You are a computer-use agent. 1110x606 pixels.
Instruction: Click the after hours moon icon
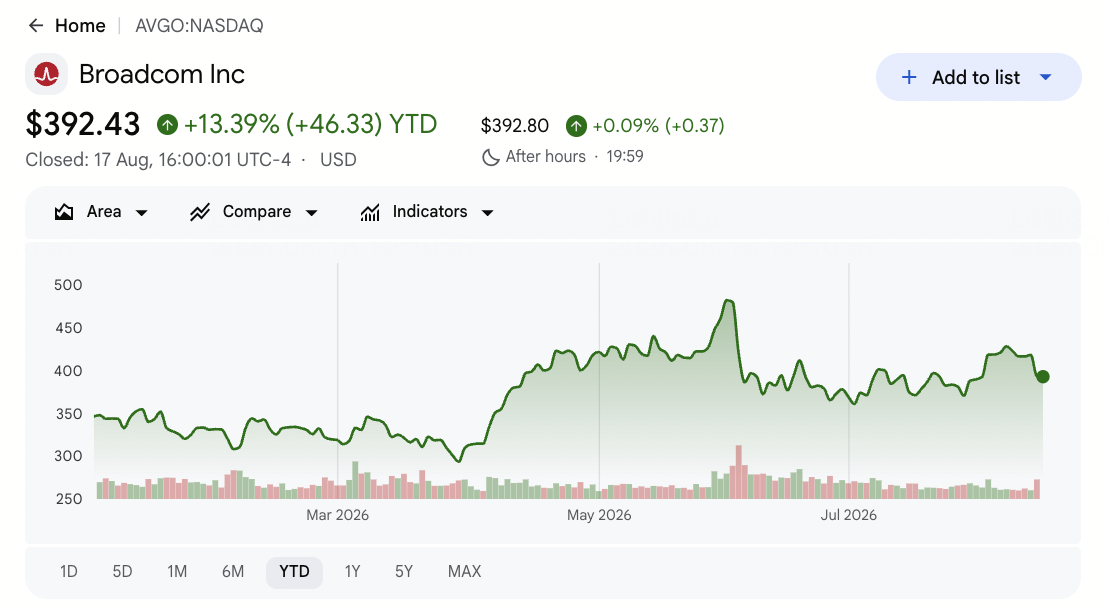(490, 157)
